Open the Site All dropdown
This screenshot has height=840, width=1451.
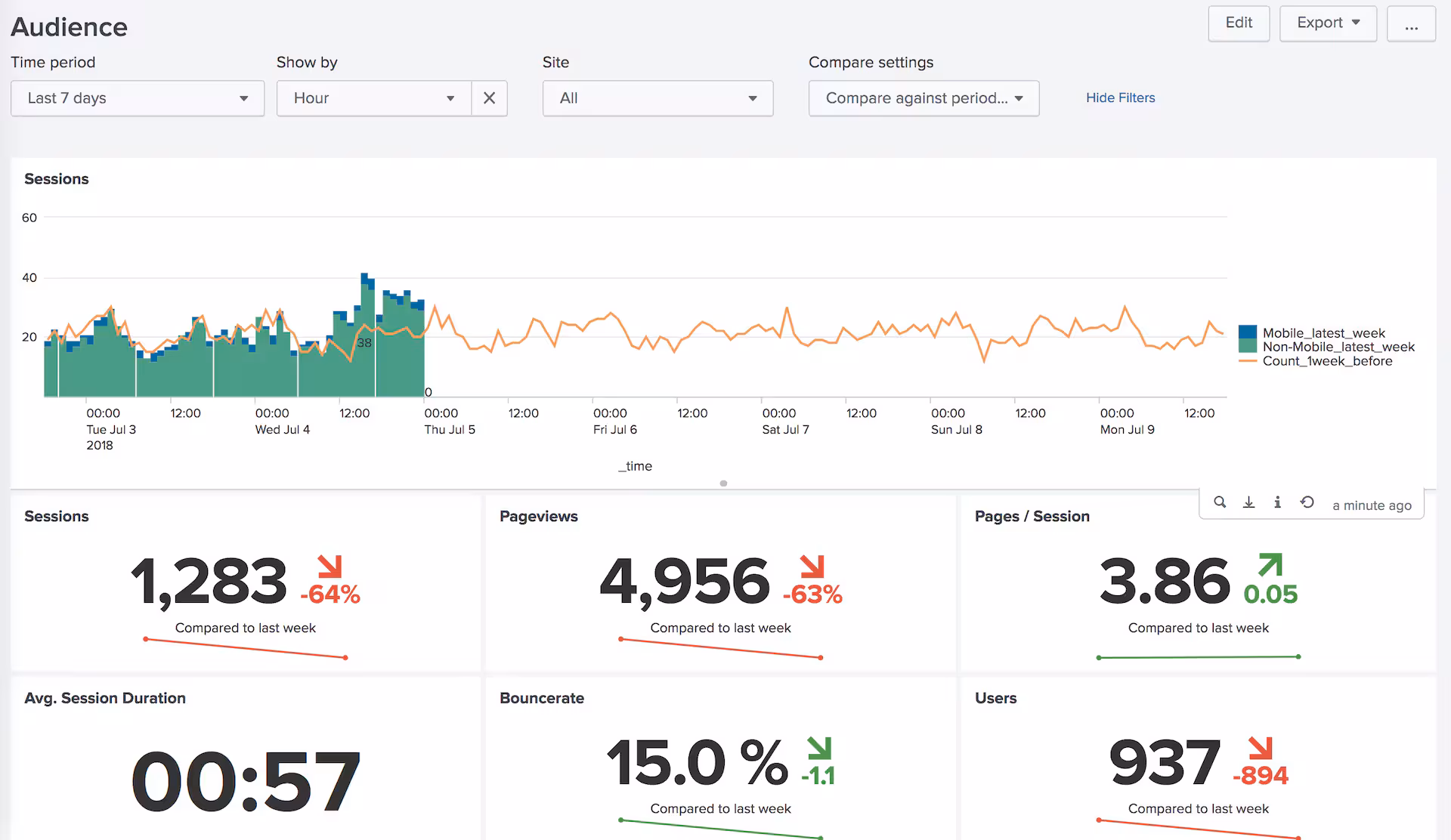point(657,98)
